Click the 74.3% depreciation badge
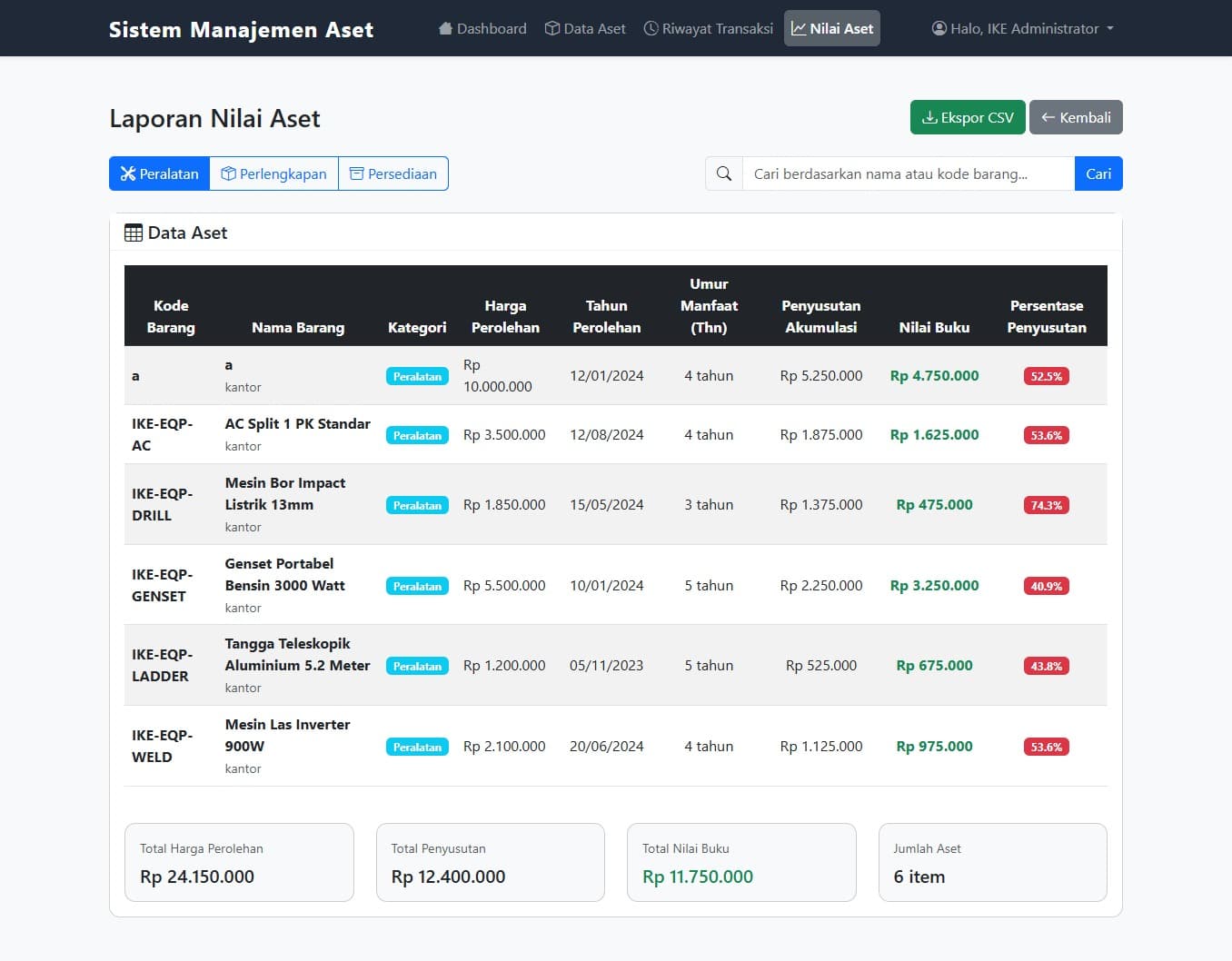 coord(1047,505)
